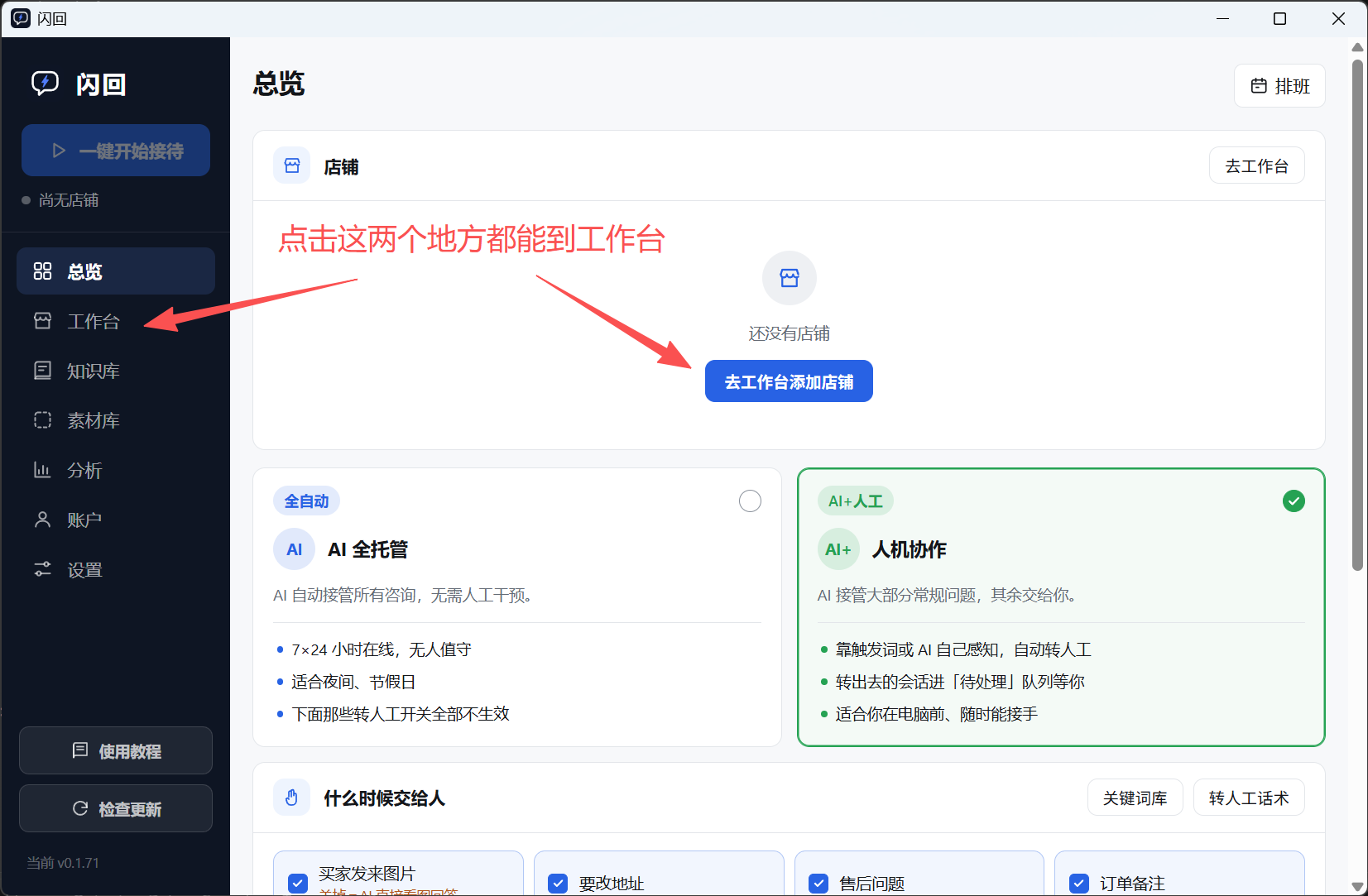Click the 全自动 tag label
This screenshot has height=896, width=1368.
[306, 501]
